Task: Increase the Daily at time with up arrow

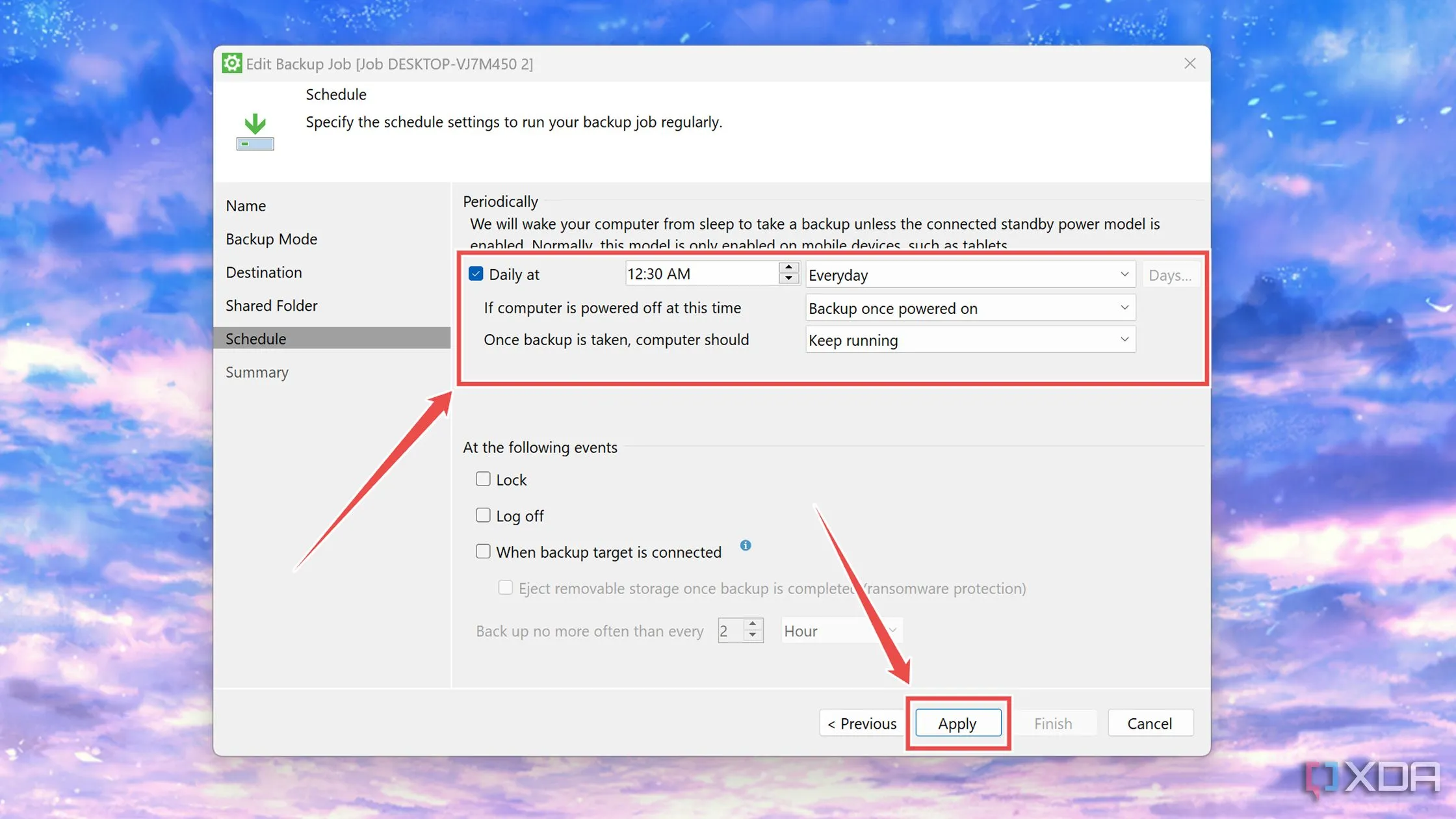Action: (x=788, y=268)
